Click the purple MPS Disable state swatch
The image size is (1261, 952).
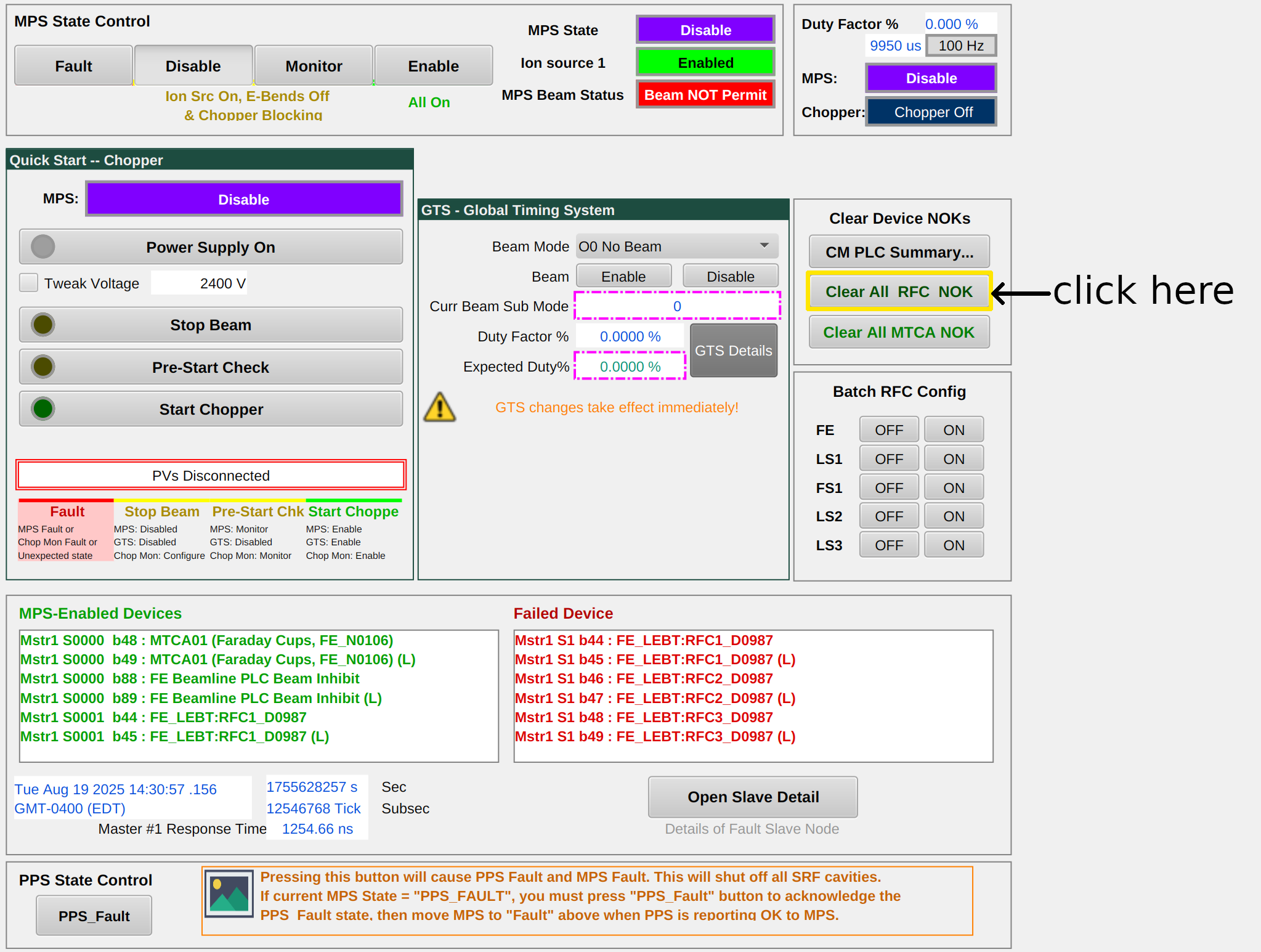705,30
